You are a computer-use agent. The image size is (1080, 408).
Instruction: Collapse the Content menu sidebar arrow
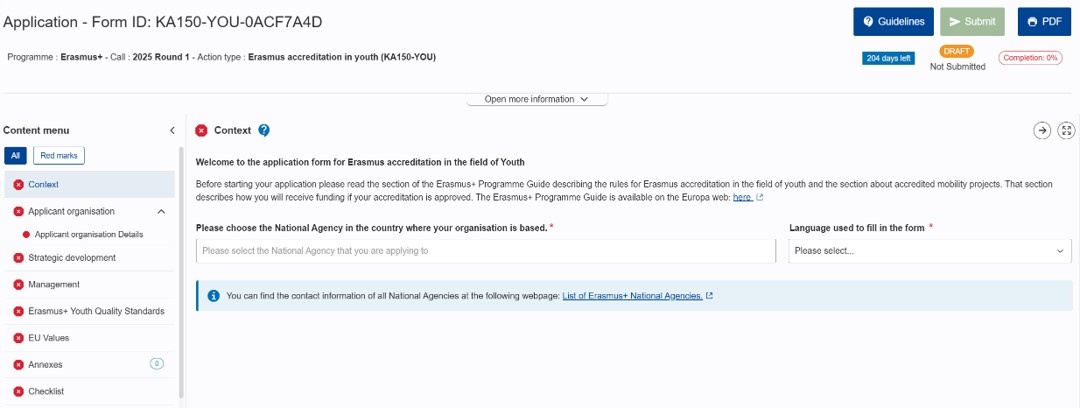click(172, 130)
